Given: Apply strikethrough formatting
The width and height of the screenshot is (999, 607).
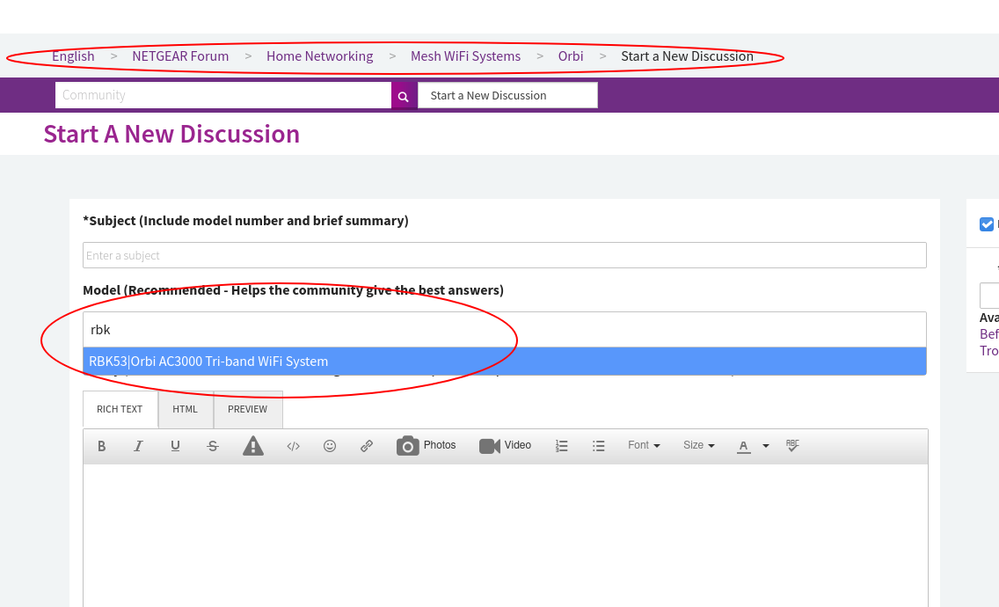Looking at the screenshot, I should coord(212,446).
